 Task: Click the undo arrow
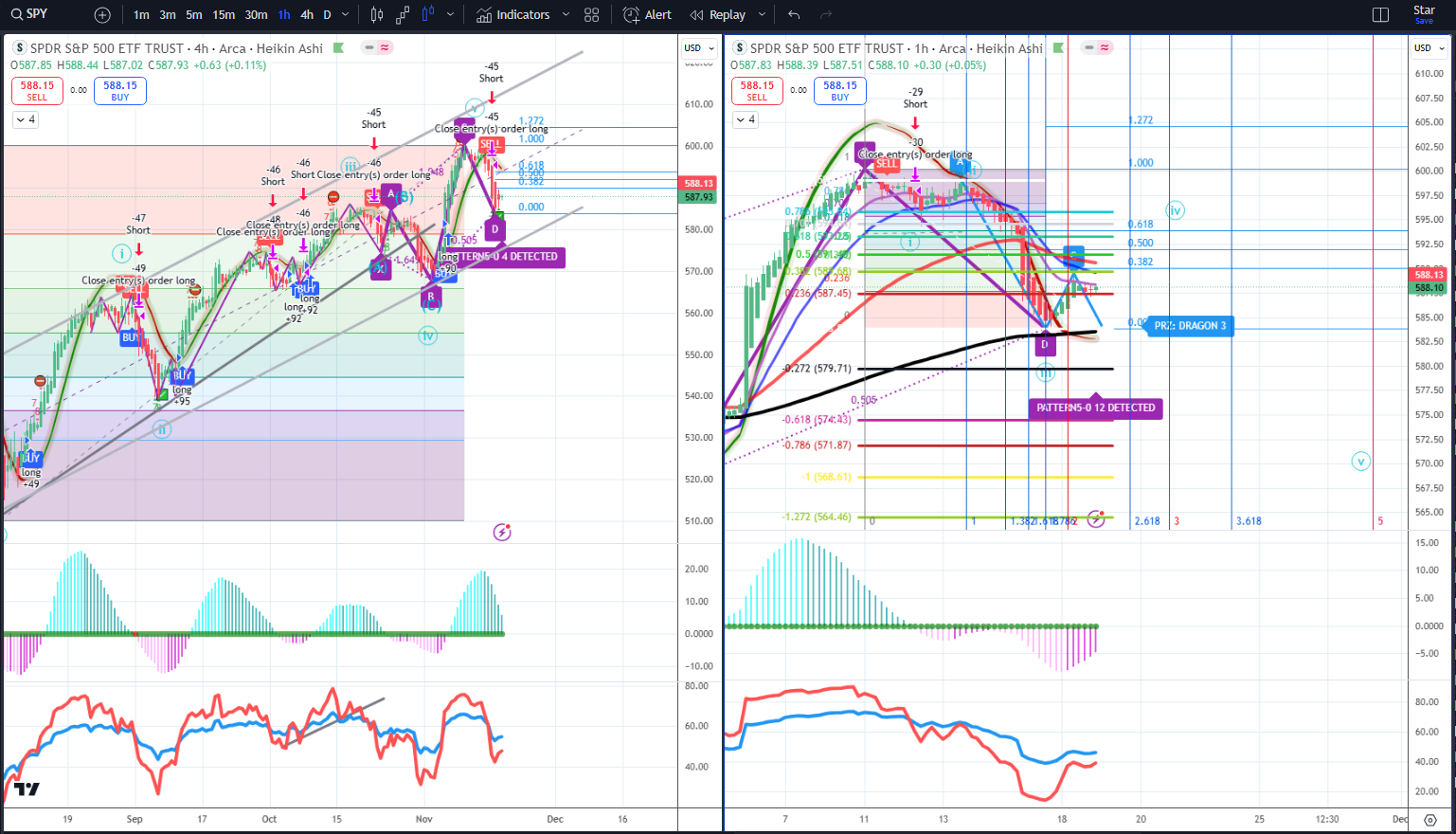click(794, 15)
